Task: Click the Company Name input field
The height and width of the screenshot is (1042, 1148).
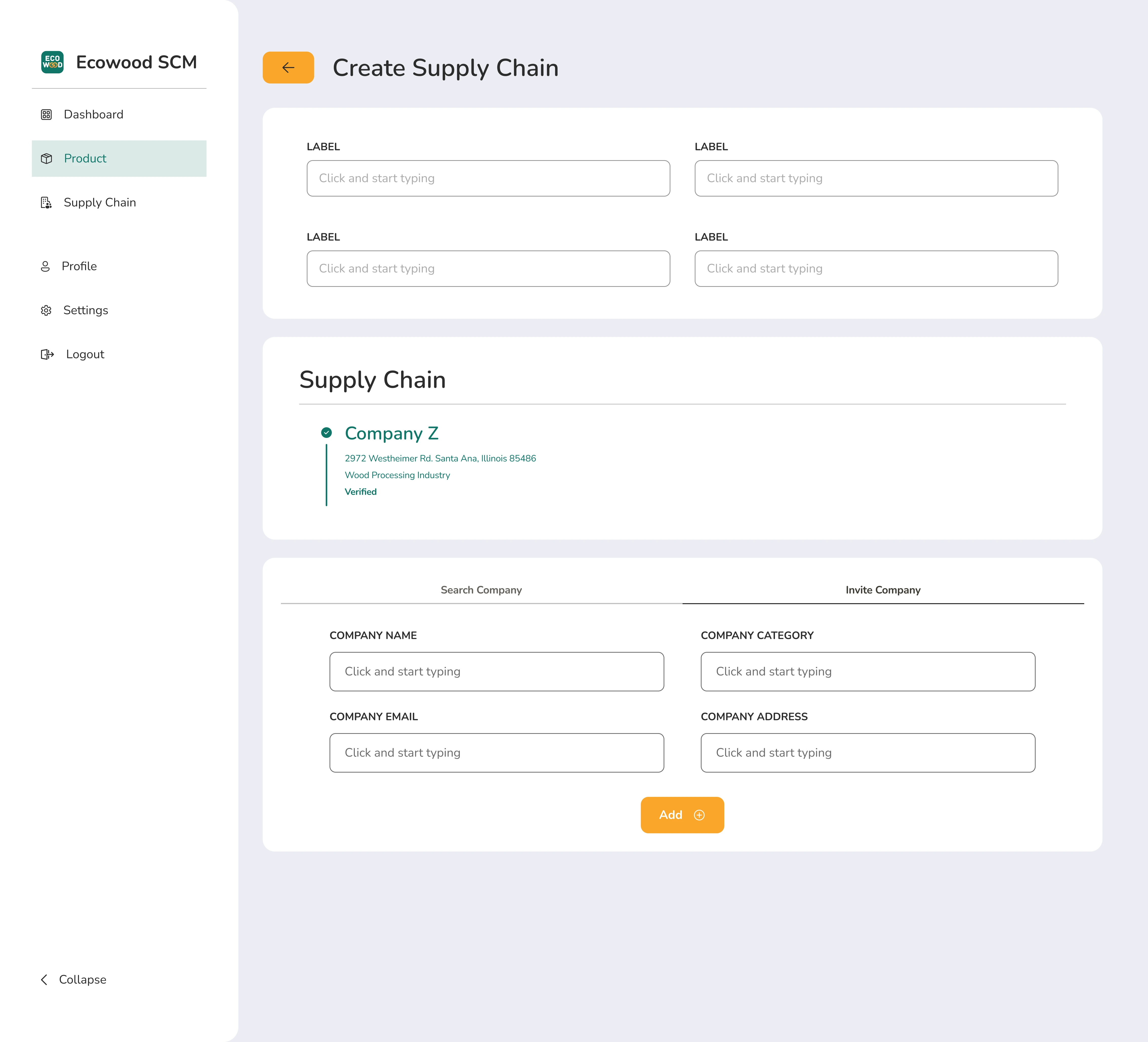Action: coord(497,672)
